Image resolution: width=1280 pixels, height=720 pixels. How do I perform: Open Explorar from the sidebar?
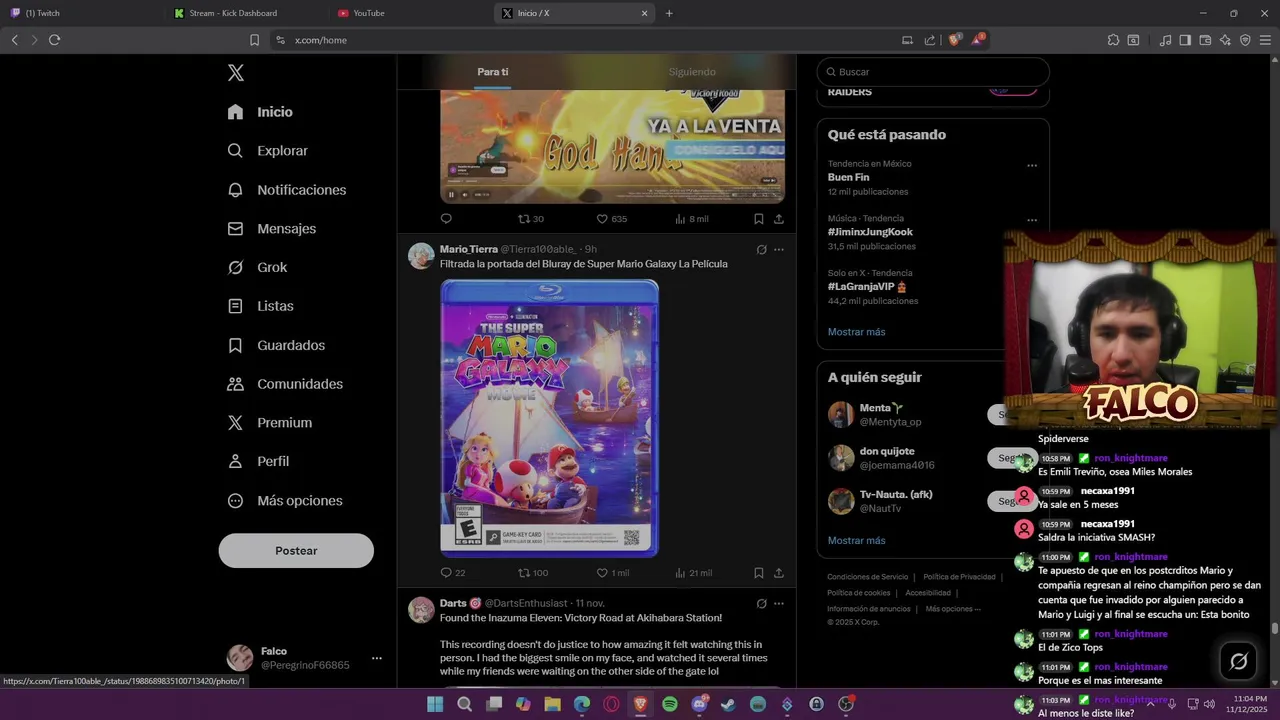coord(267,151)
